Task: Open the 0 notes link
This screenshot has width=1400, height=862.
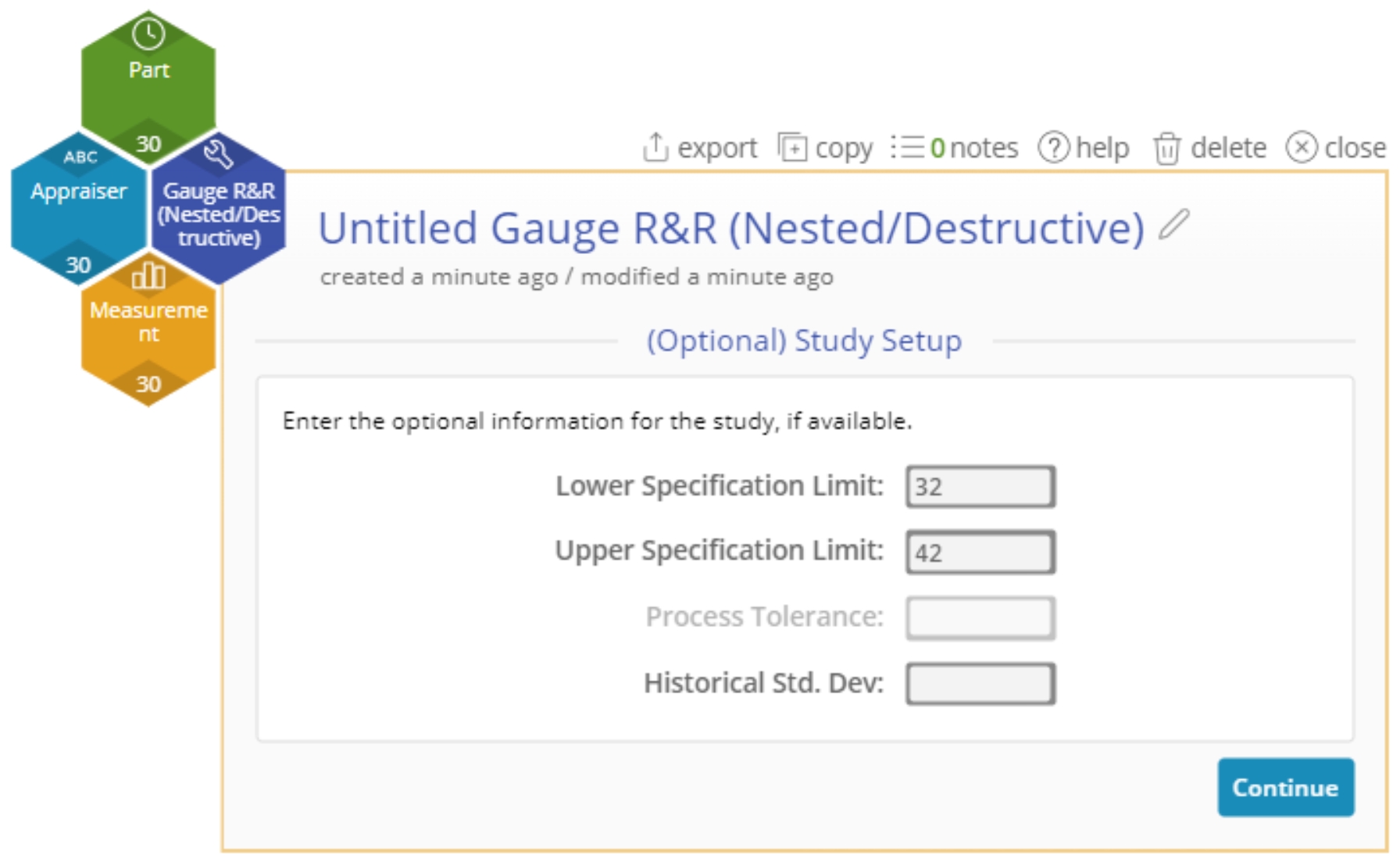Action: click(974, 147)
